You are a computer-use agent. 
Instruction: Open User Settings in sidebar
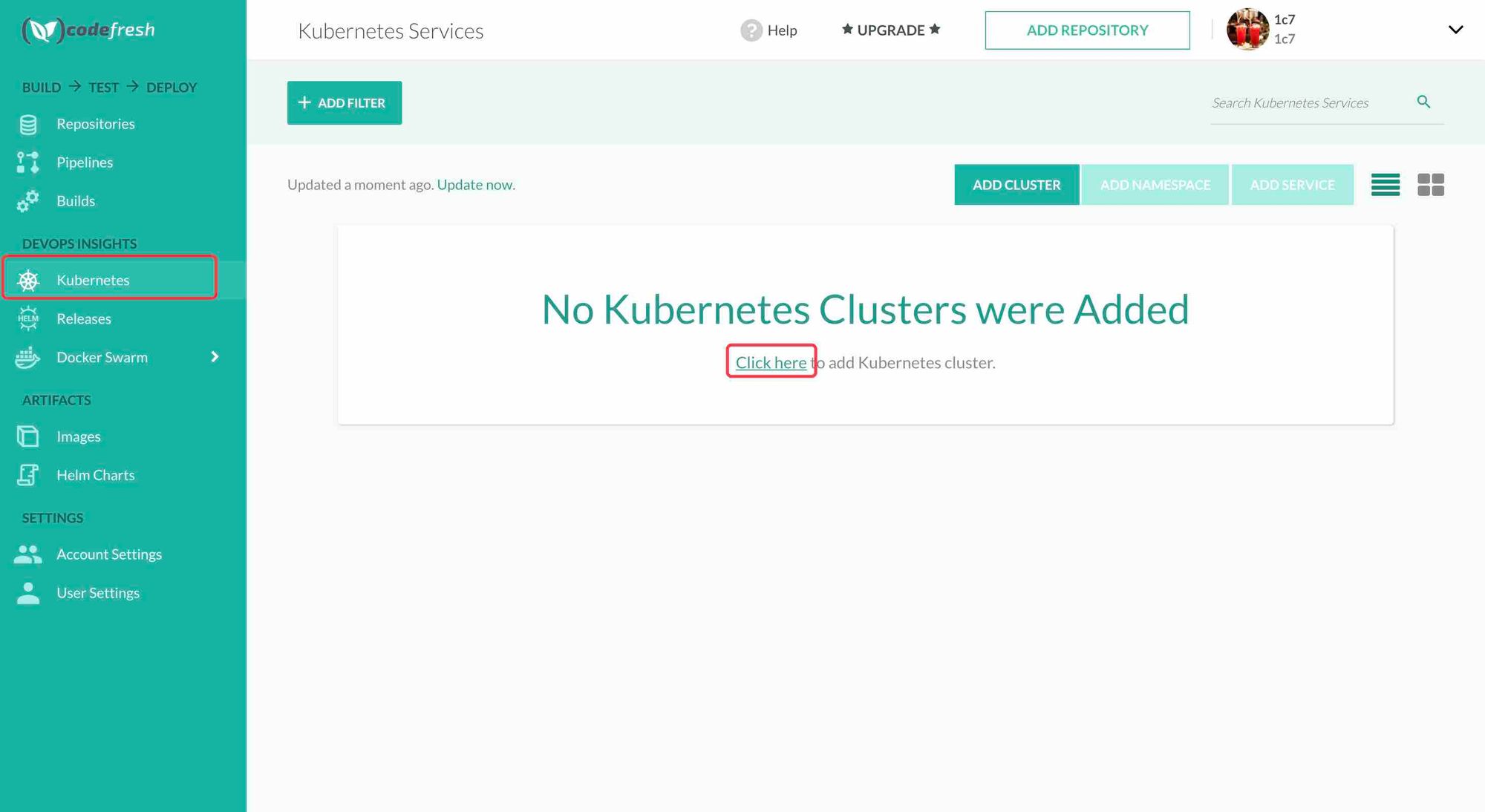pyautogui.click(x=97, y=593)
